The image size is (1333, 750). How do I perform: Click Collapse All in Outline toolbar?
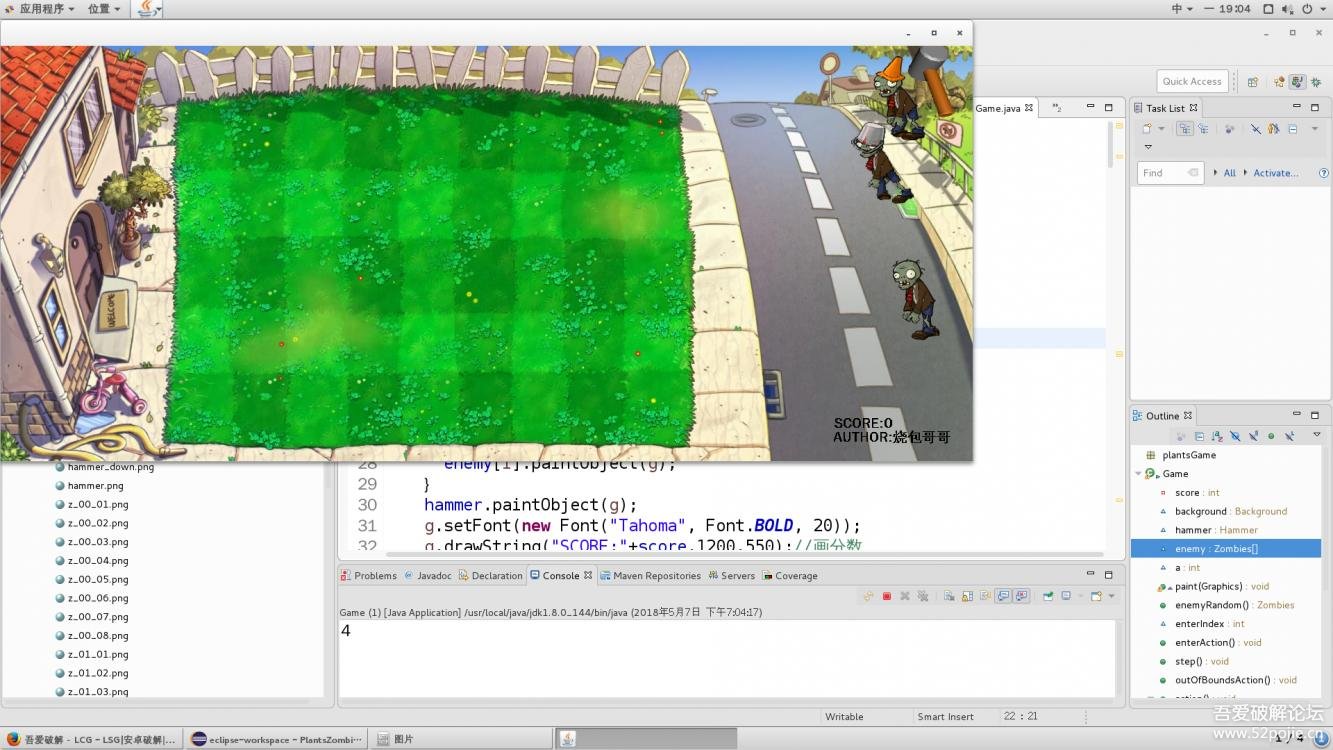point(1199,436)
